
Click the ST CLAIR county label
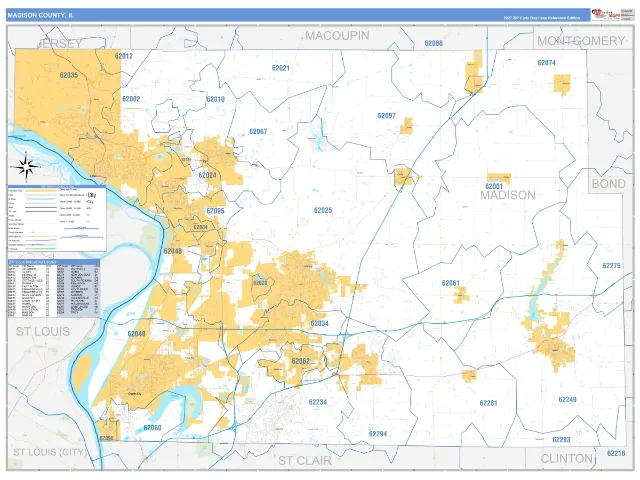[x=304, y=461]
